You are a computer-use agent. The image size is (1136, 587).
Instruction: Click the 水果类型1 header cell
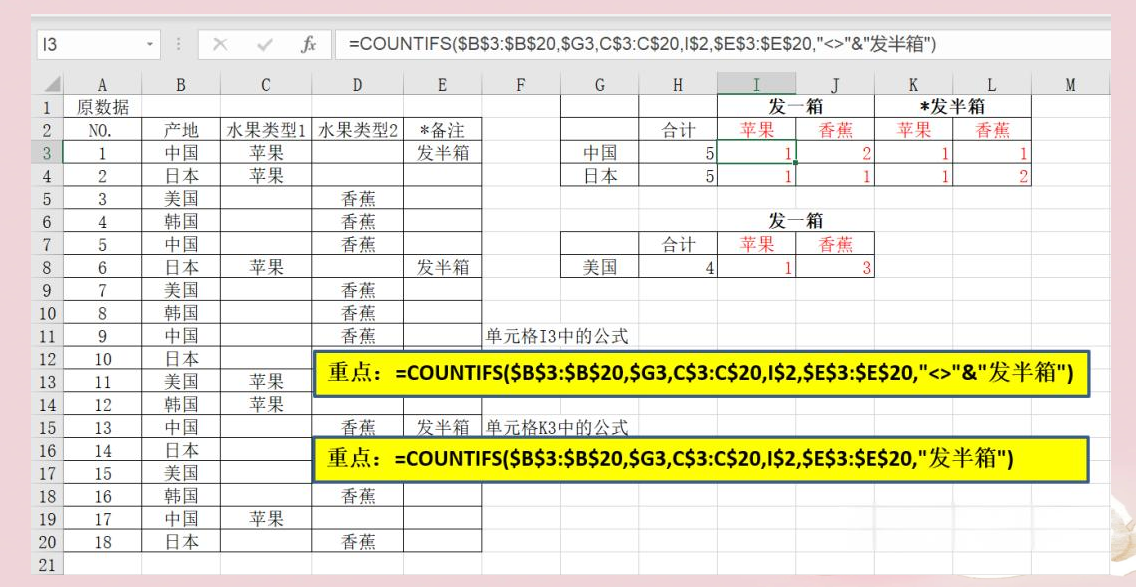click(x=266, y=130)
